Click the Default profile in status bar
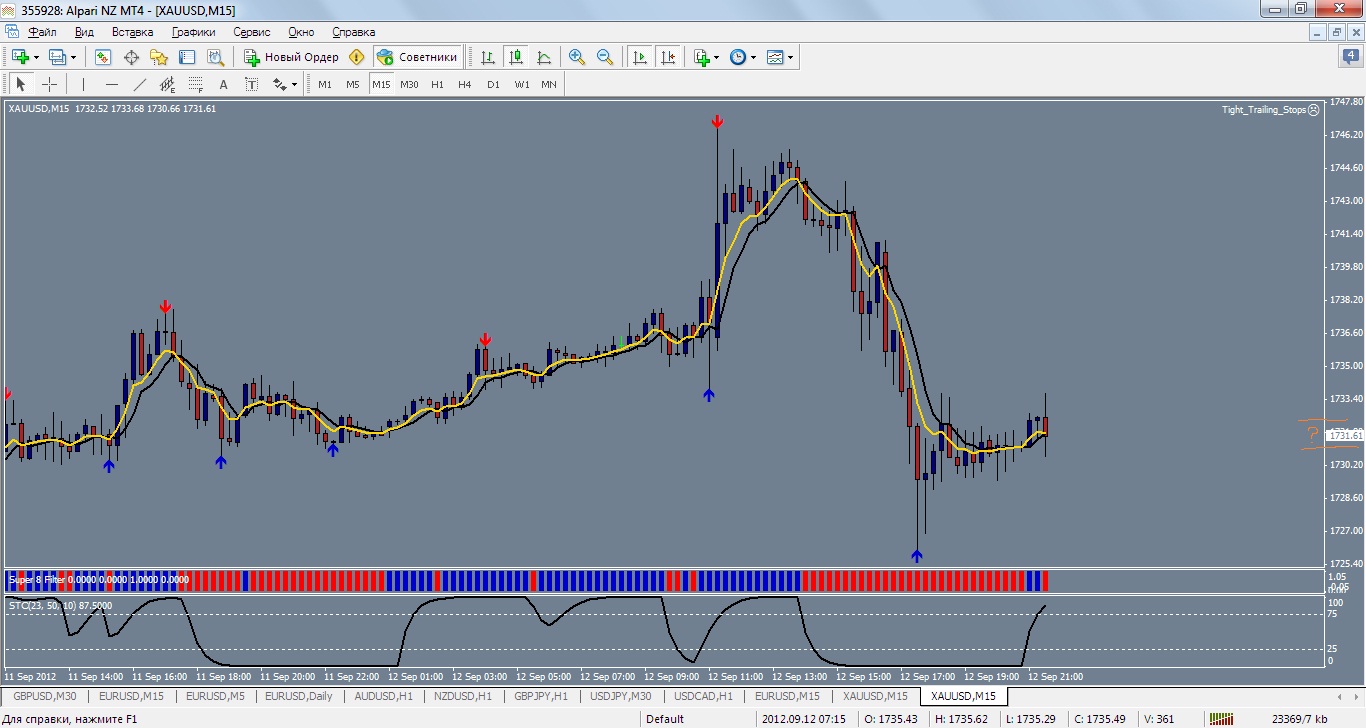The height and width of the screenshot is (728, 1366). tap(665, 718)
